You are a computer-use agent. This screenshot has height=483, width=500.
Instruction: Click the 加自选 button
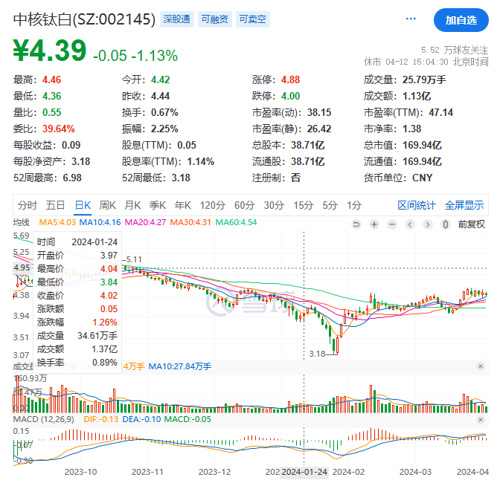[461, 20]
